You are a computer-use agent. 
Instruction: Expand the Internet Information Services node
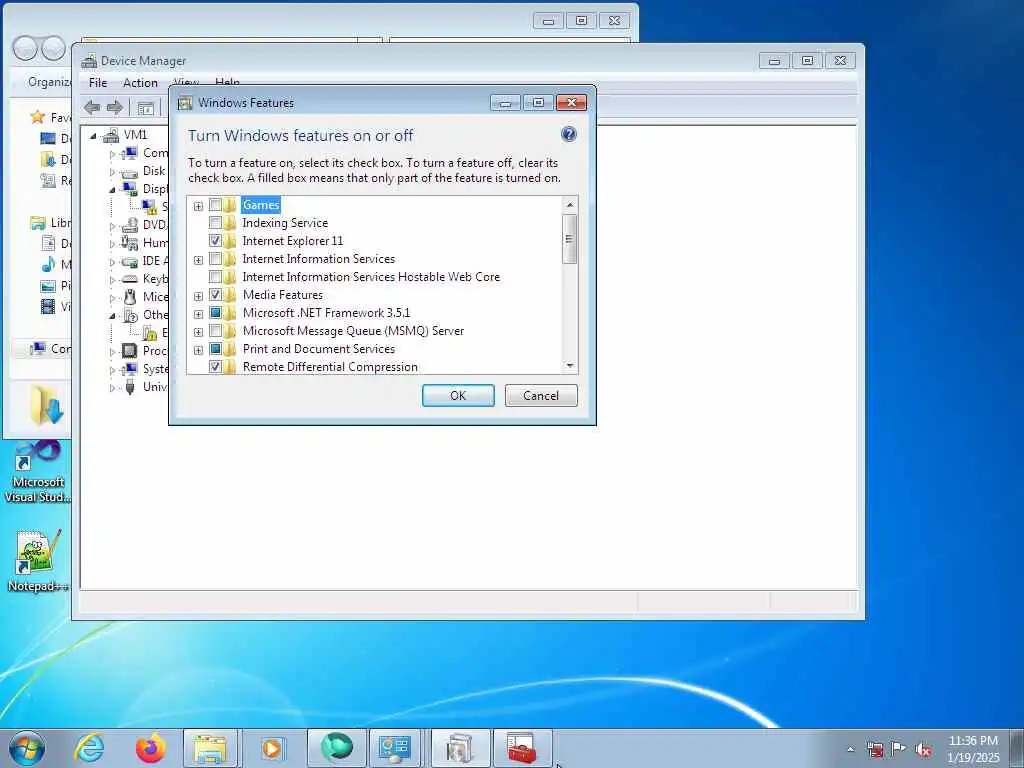tap(199, 261)
